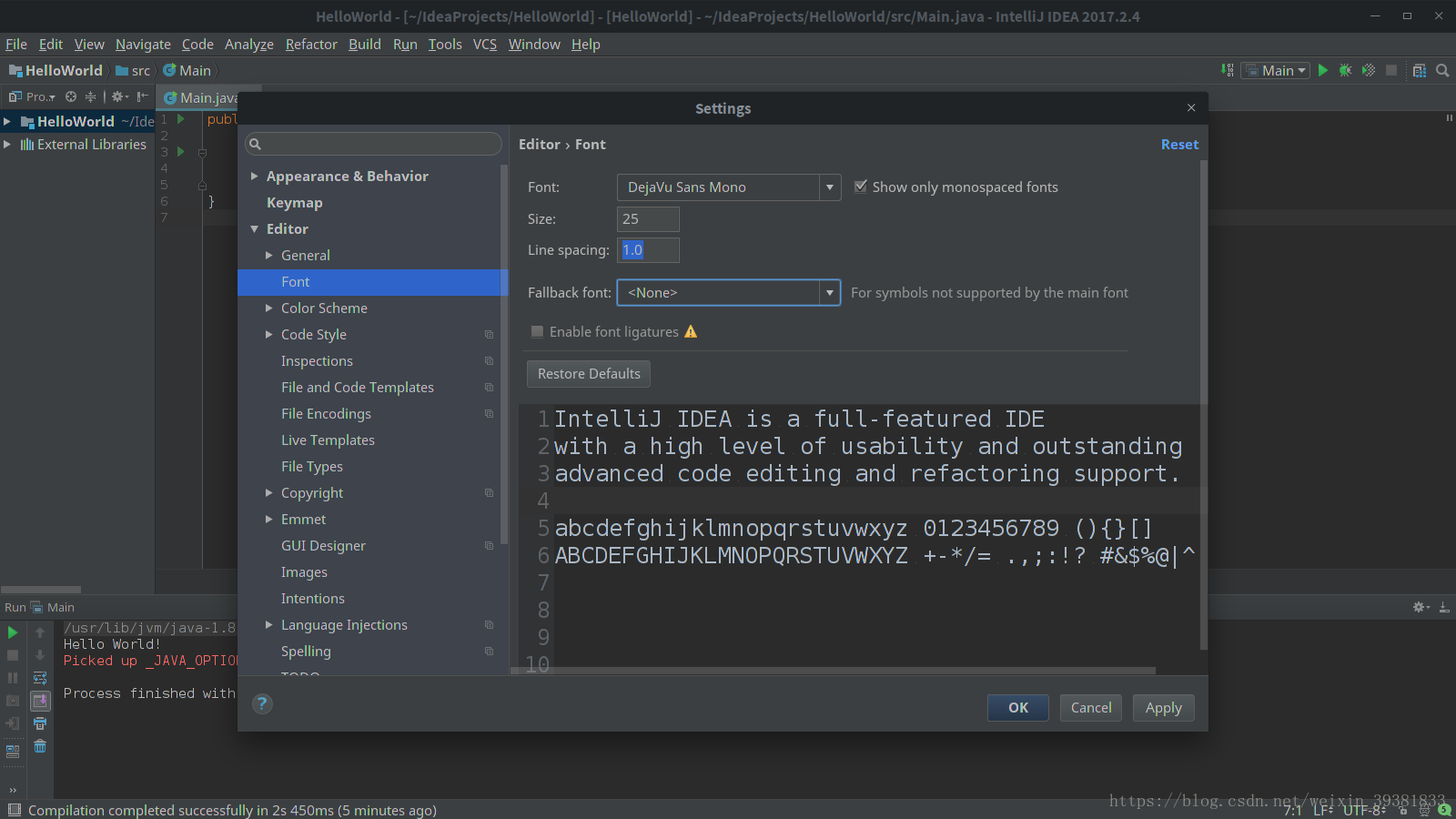Open the VCS menu
The image size is (1456, 819).
(x=485, y=44)
